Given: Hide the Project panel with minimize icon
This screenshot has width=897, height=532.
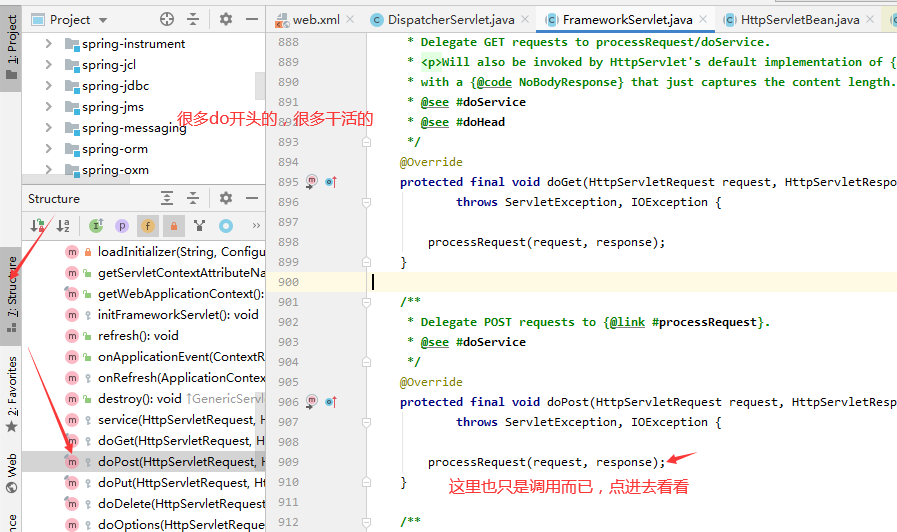Looking at the screenshot, I should point(252,19).
